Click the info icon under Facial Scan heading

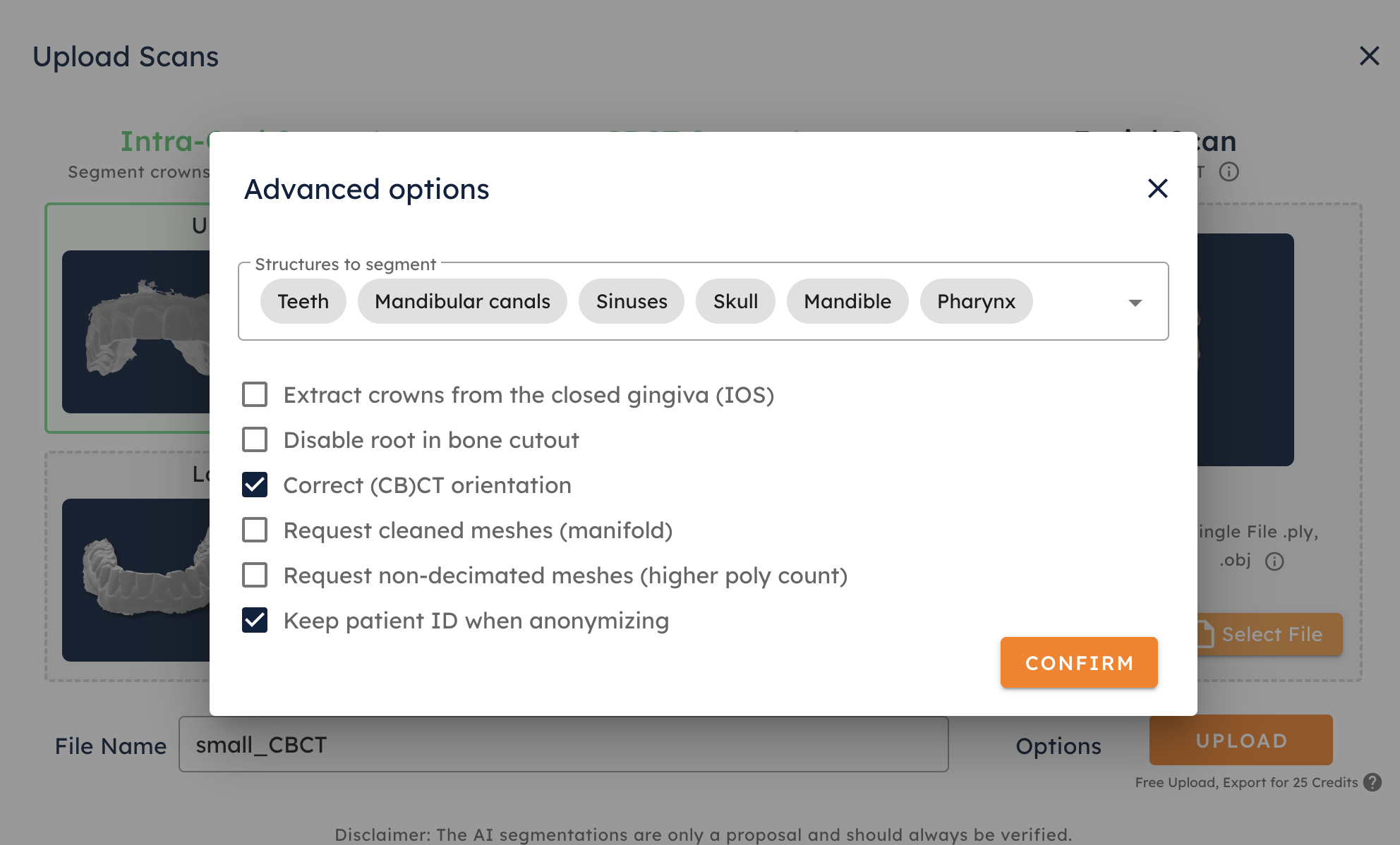(x=1229, y=172)
